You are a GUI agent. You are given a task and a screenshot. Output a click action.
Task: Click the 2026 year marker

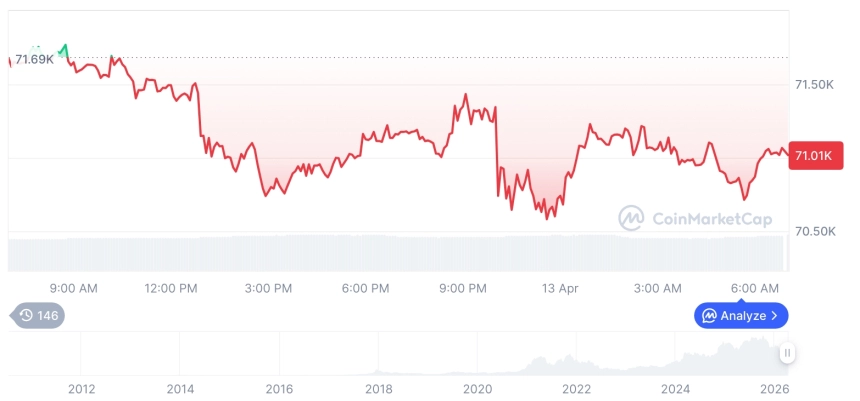(775, 389)
